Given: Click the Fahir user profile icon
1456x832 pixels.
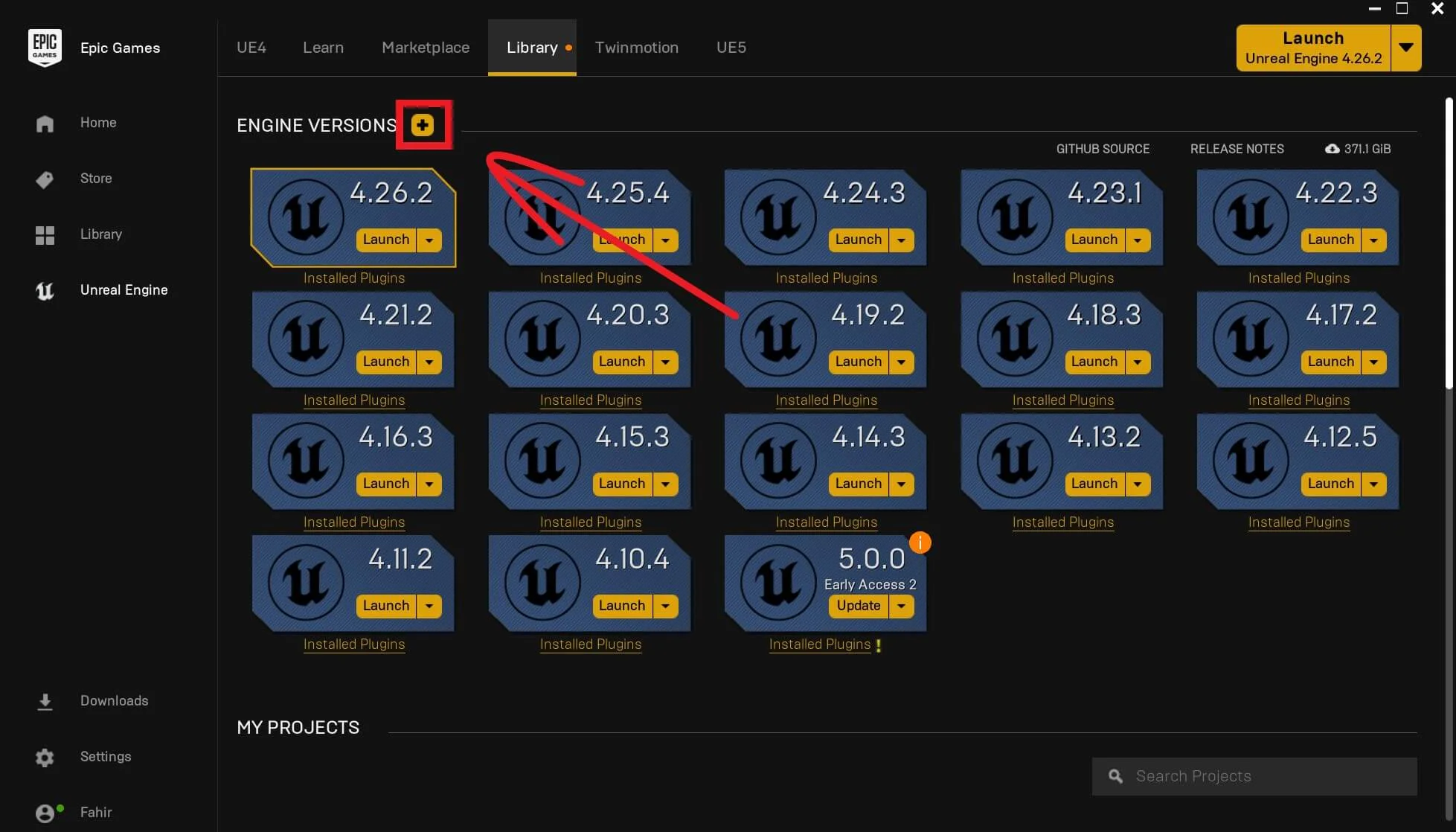Looking at the screenshot, I should (45, 813).
